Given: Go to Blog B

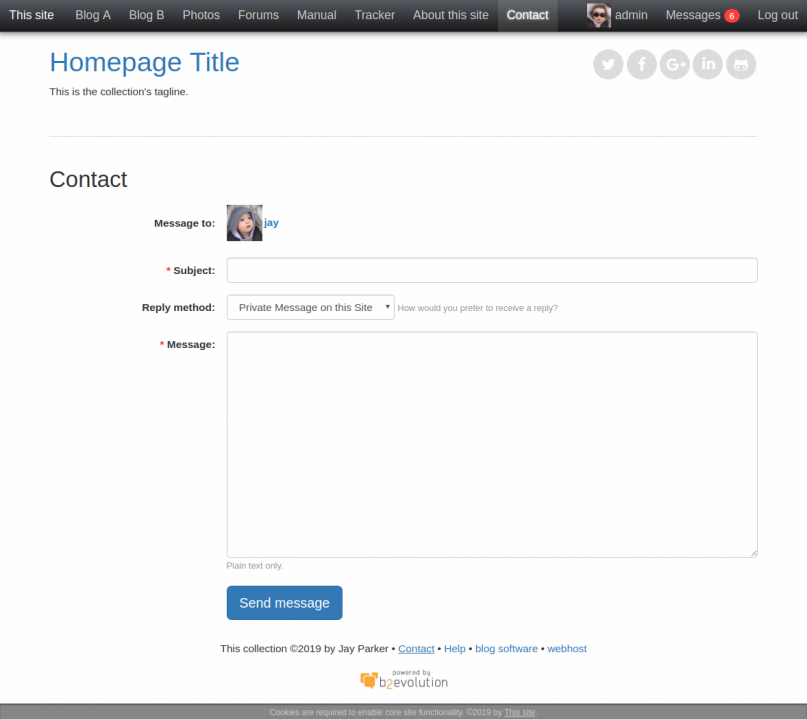Looking at the screenshot, I should [x=146, y=15].
